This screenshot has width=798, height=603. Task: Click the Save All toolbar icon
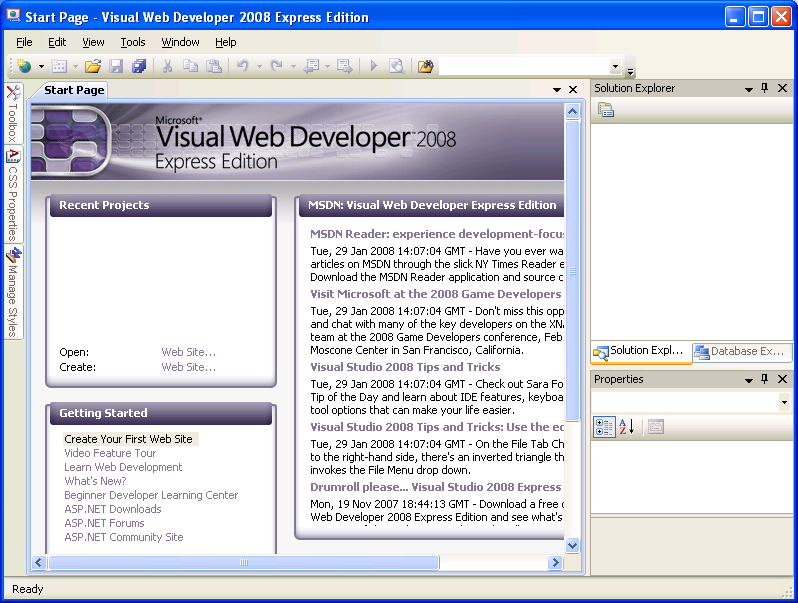138,66
